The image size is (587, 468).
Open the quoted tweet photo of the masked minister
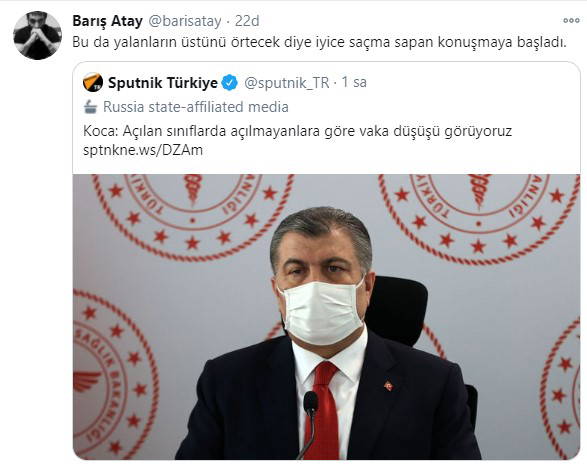coord(326,317)
